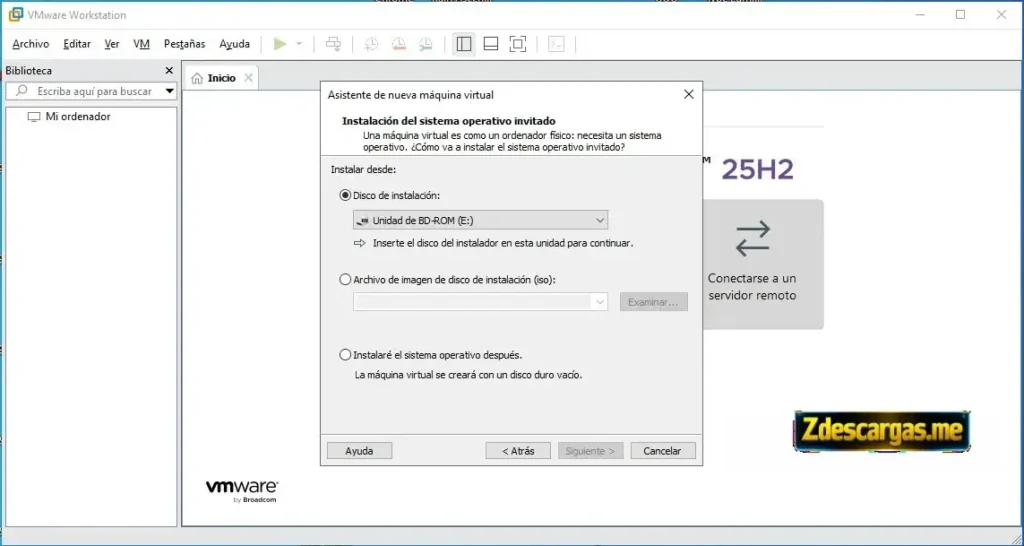This screenshot has height=546, width=1024.
Task: Open the Editar menu
Action: 76,44
